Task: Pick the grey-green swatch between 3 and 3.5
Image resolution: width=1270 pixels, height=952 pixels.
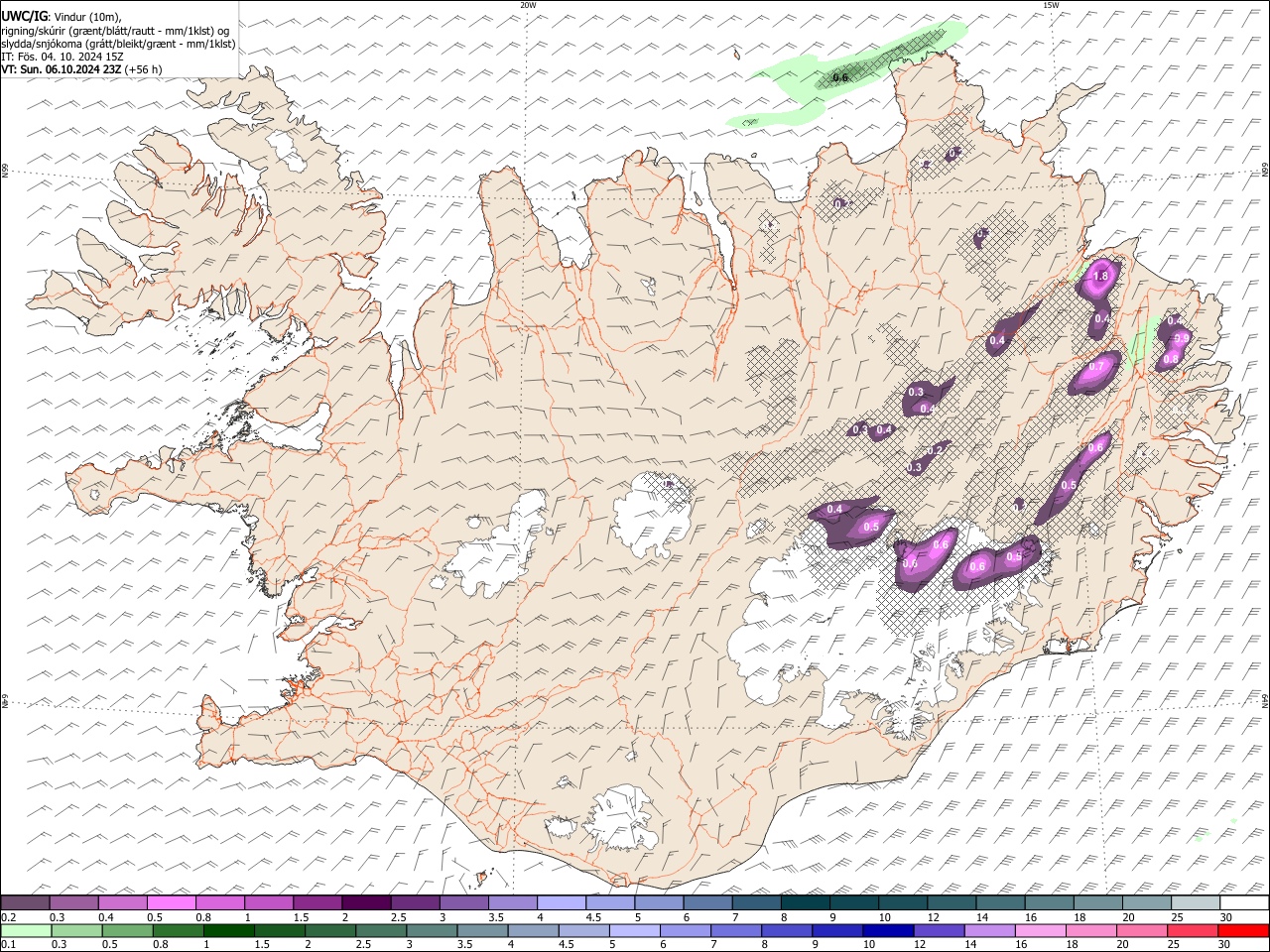Action: tap(432, 930)
